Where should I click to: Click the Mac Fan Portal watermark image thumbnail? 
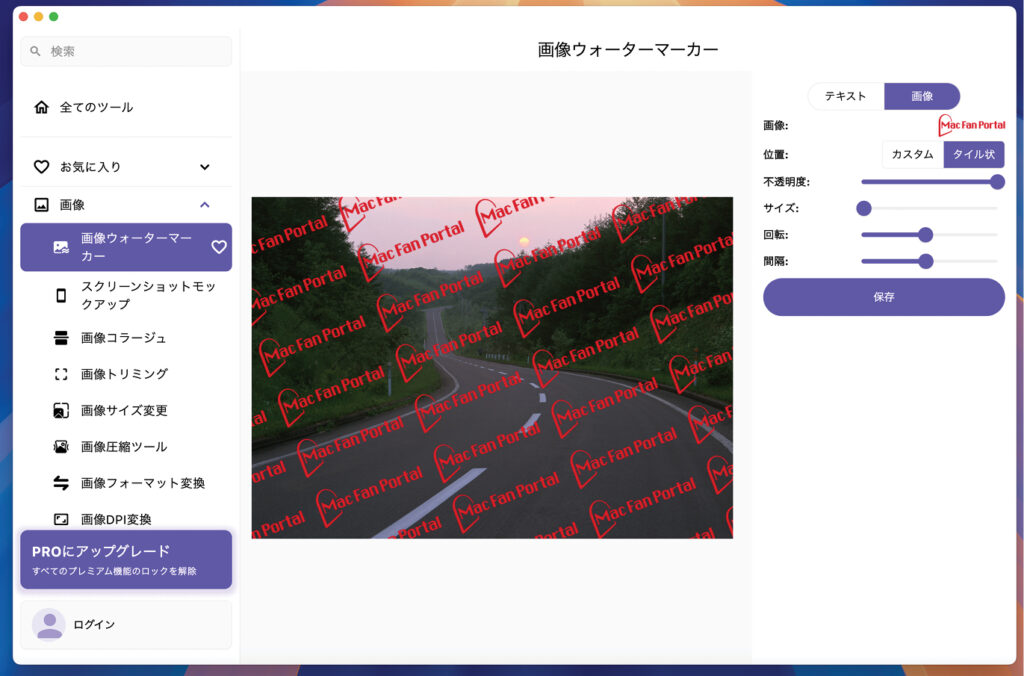point(972,125)
